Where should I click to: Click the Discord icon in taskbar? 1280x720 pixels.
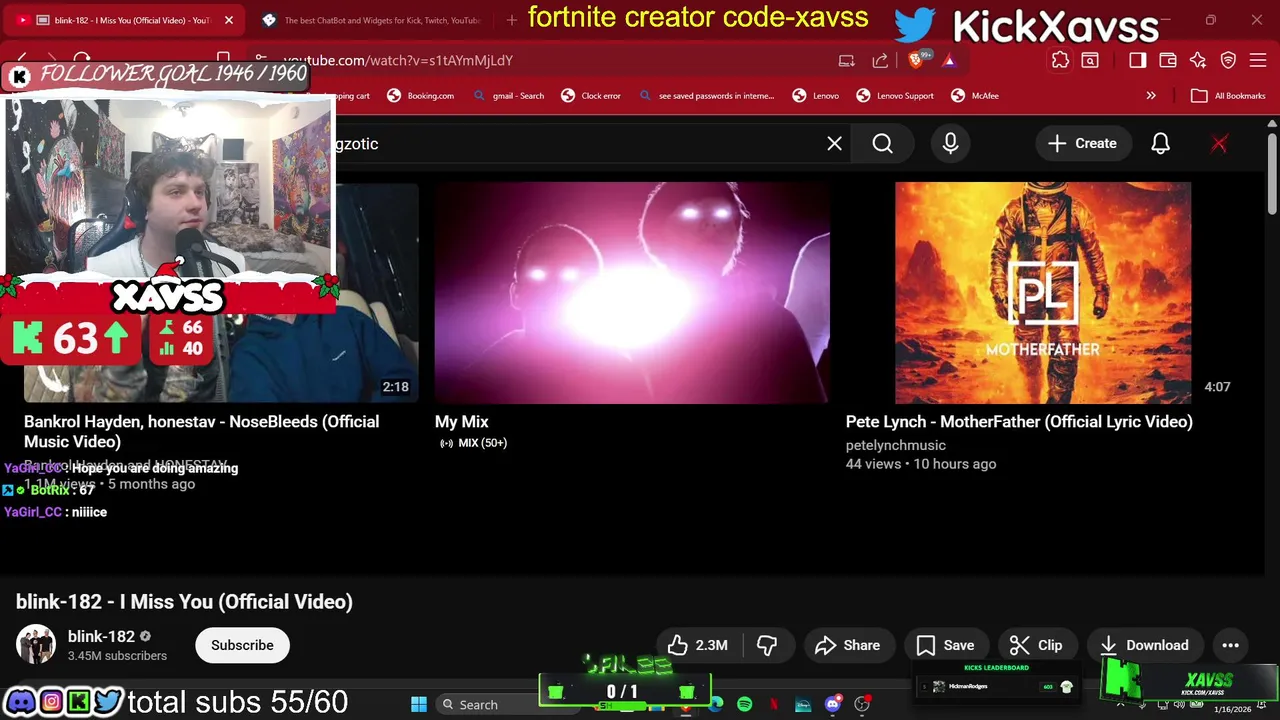(832, 704)
